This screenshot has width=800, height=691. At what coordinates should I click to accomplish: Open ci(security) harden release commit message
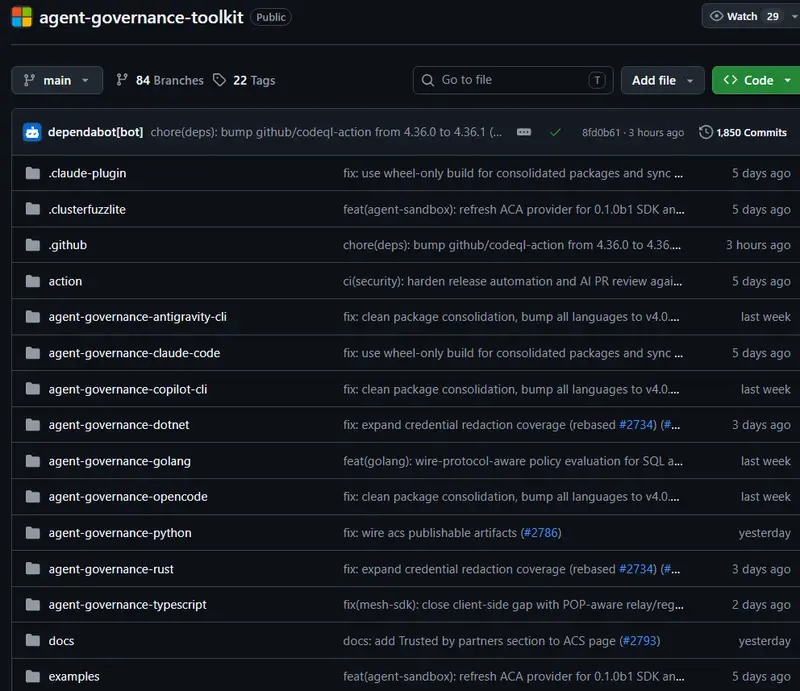(x=512, y=281)
